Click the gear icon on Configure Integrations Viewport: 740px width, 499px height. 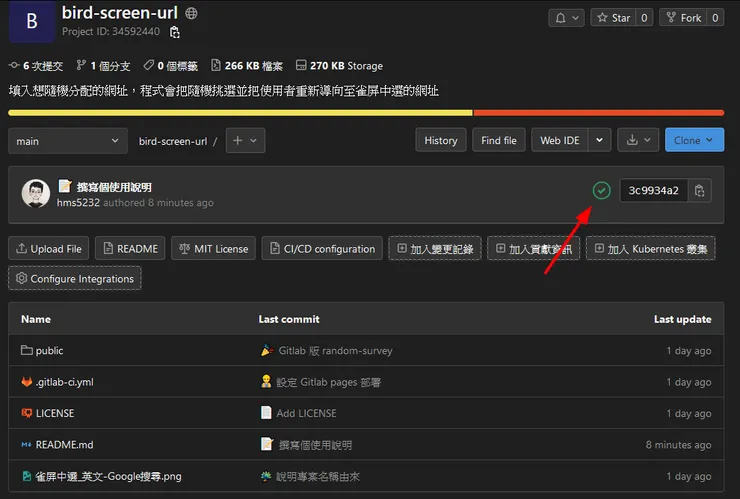coord(21,278)
